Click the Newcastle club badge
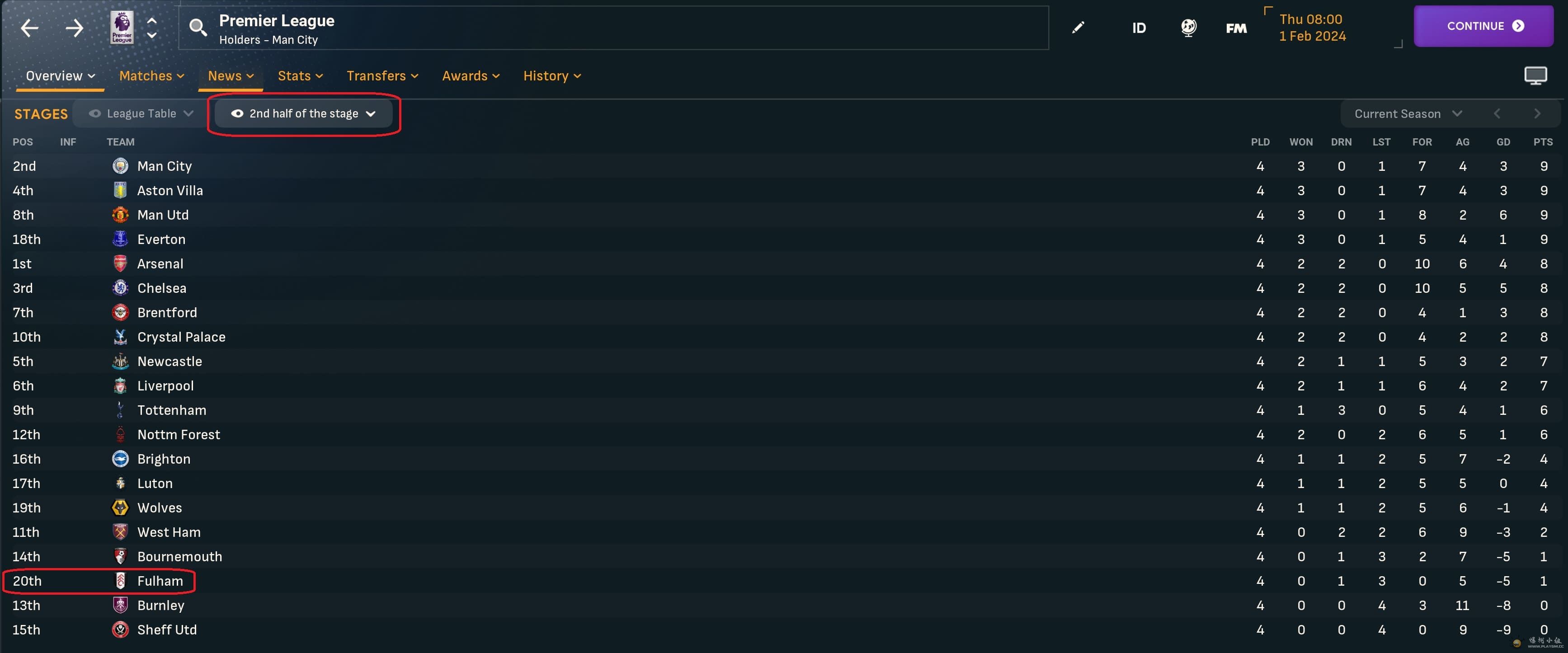 121,361
